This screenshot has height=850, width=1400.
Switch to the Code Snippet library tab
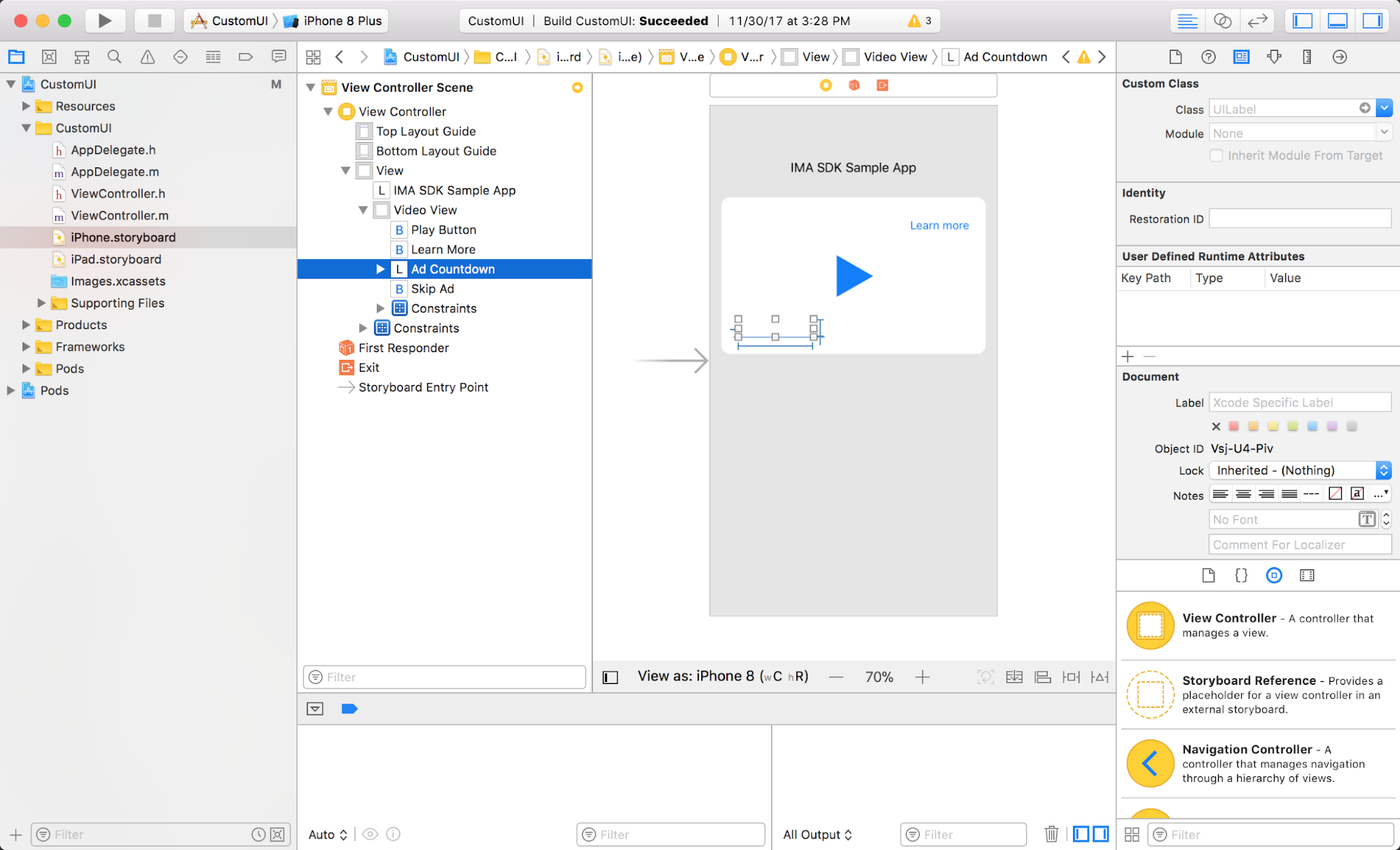click(1241, 575)
